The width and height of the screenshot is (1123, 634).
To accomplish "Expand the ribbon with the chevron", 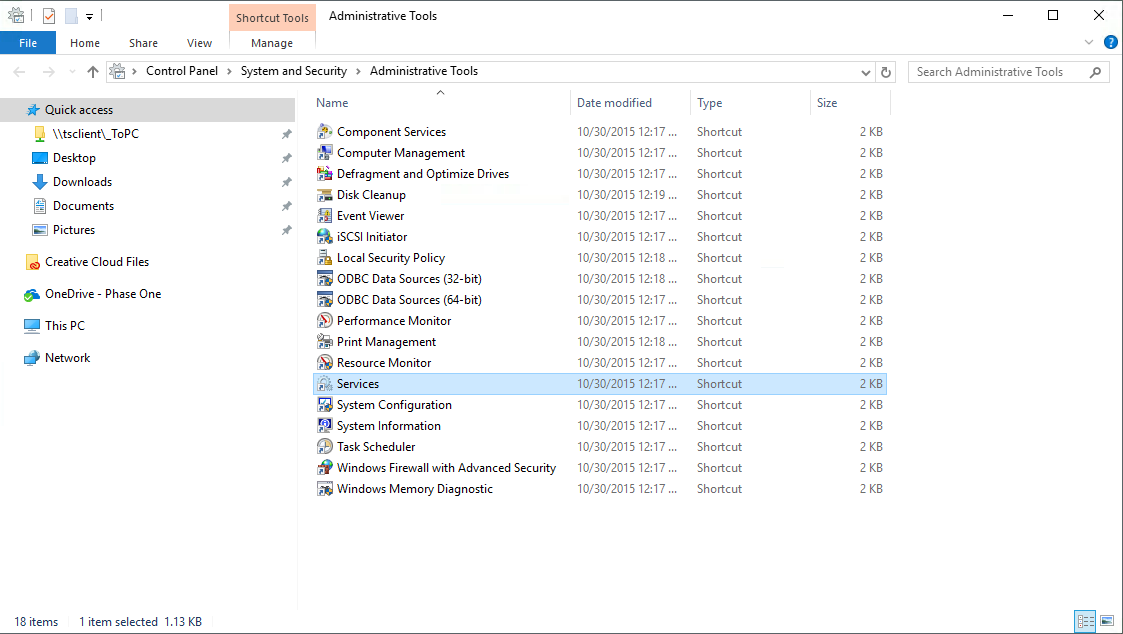I will [x=1089, y=42].
